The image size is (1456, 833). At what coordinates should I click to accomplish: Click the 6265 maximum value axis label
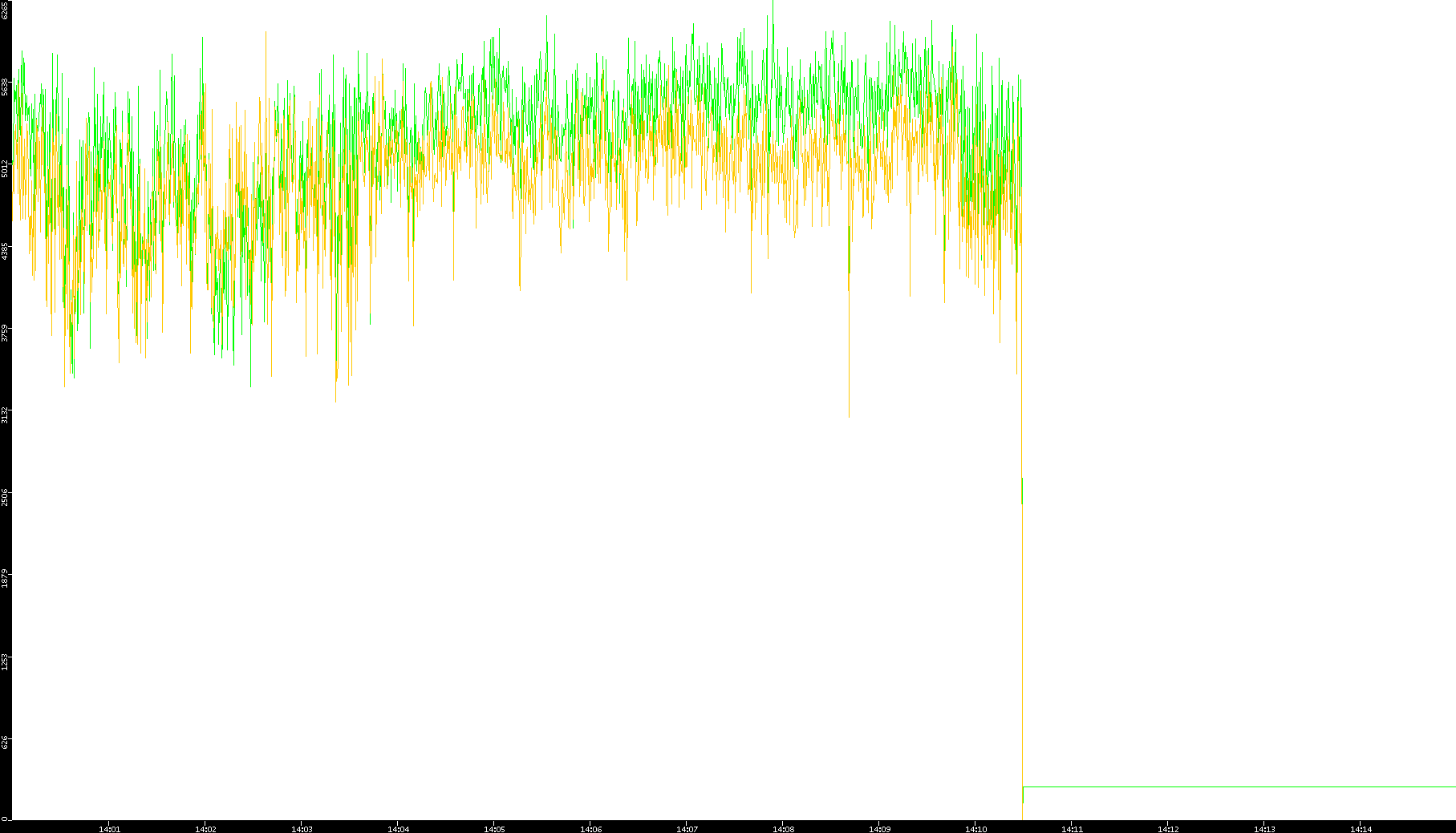[x=5, y=10]
